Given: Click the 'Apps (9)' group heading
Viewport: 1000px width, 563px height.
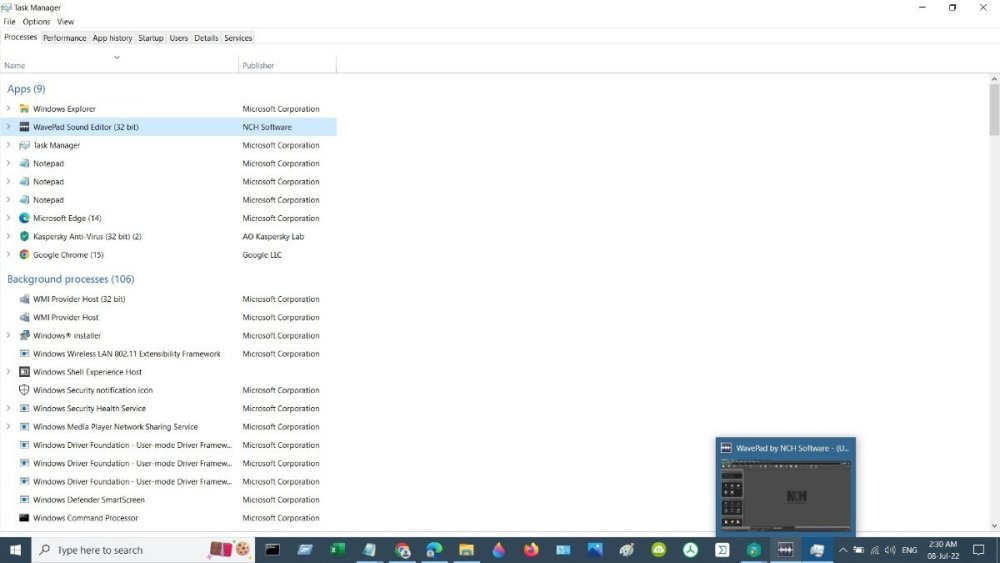Looking at the screenshot, I should (x=26, y=89).
